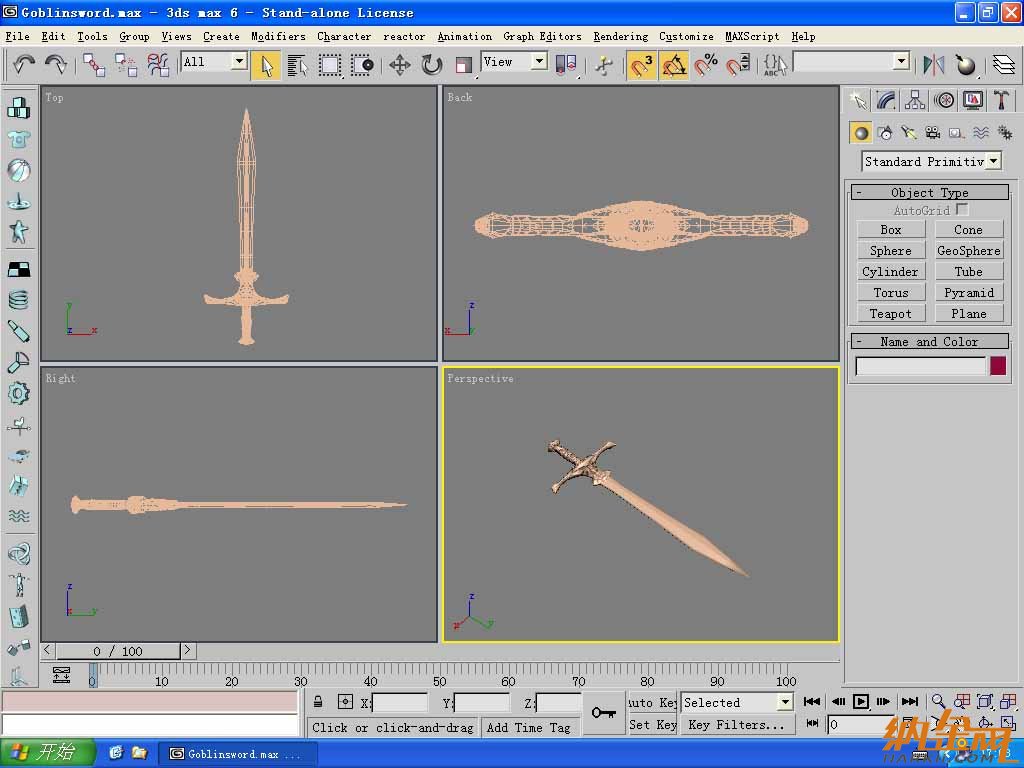Toggle the Angle Snap button

pyautogui.click(x=674, y=65)
